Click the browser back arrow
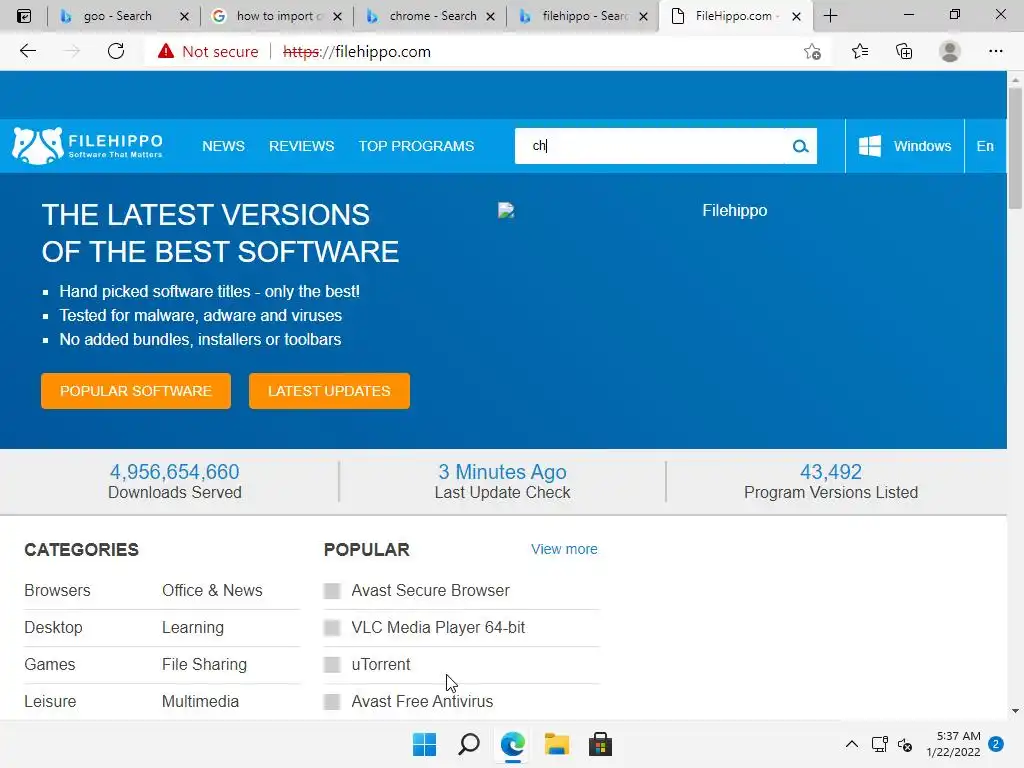 (27, 51)
